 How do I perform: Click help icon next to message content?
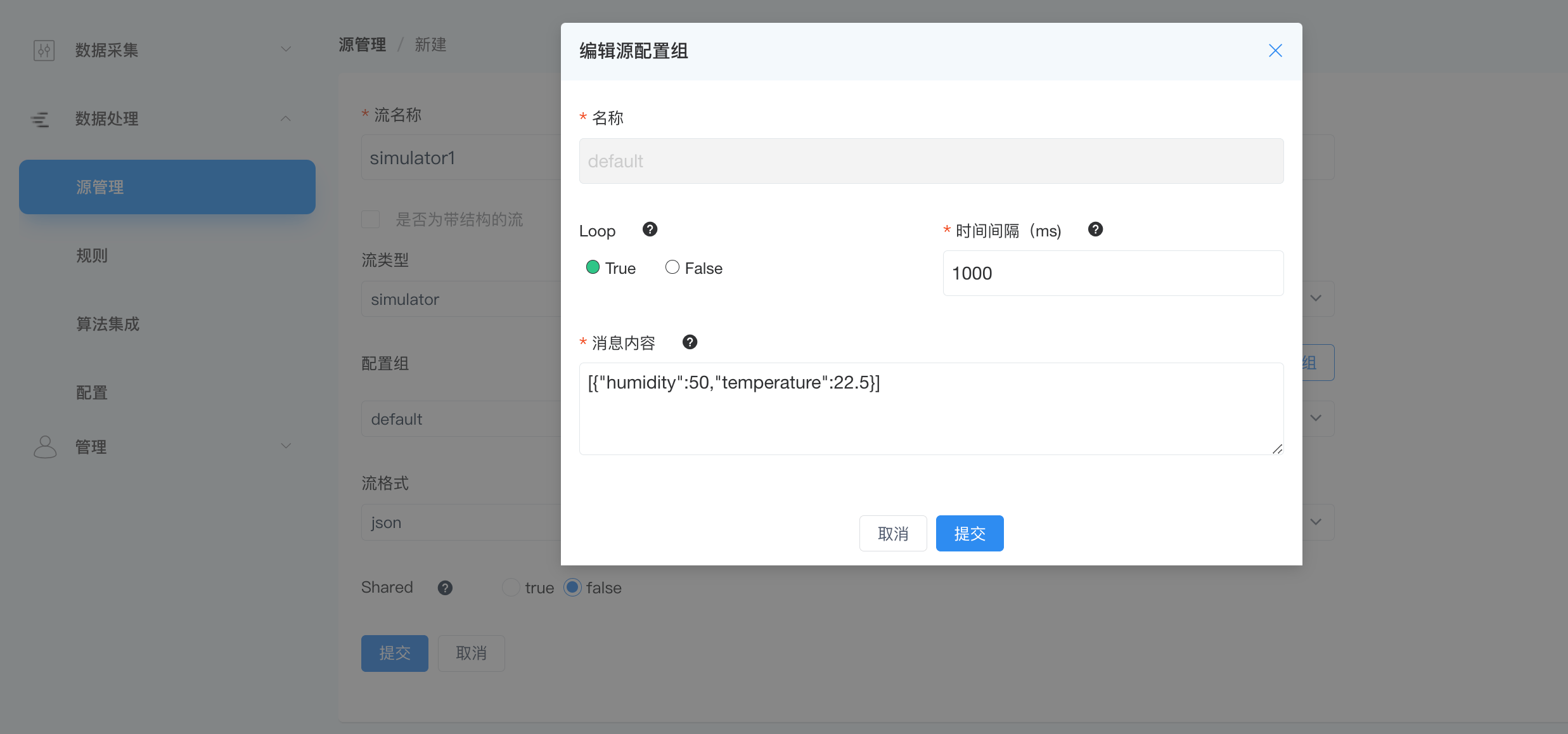[x=690, y=342]
